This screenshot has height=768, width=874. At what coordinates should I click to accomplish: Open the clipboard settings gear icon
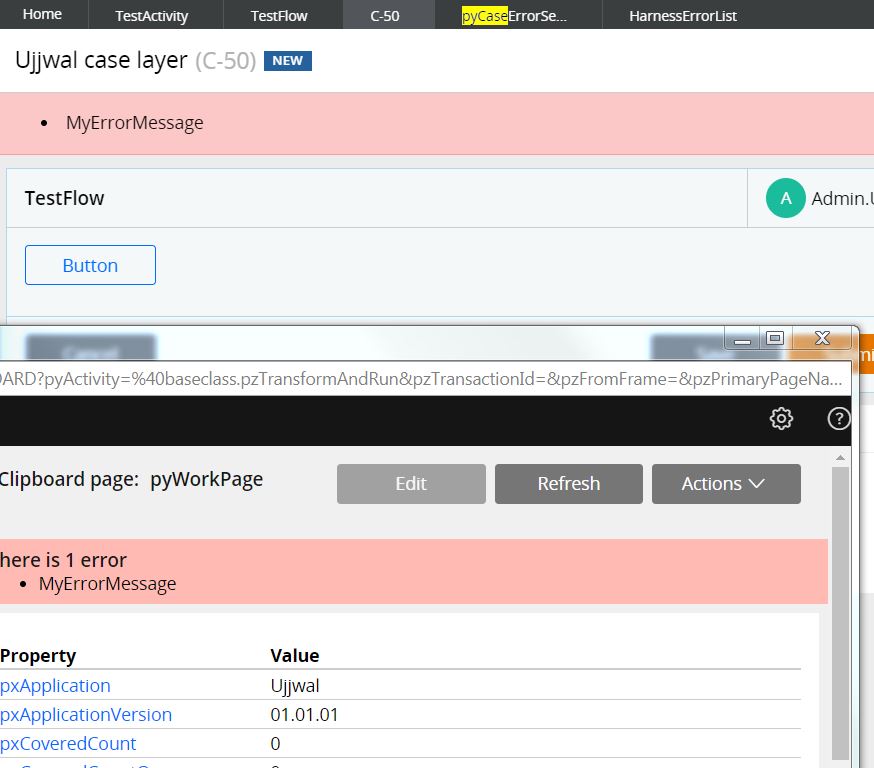click(x=781, y=418)
